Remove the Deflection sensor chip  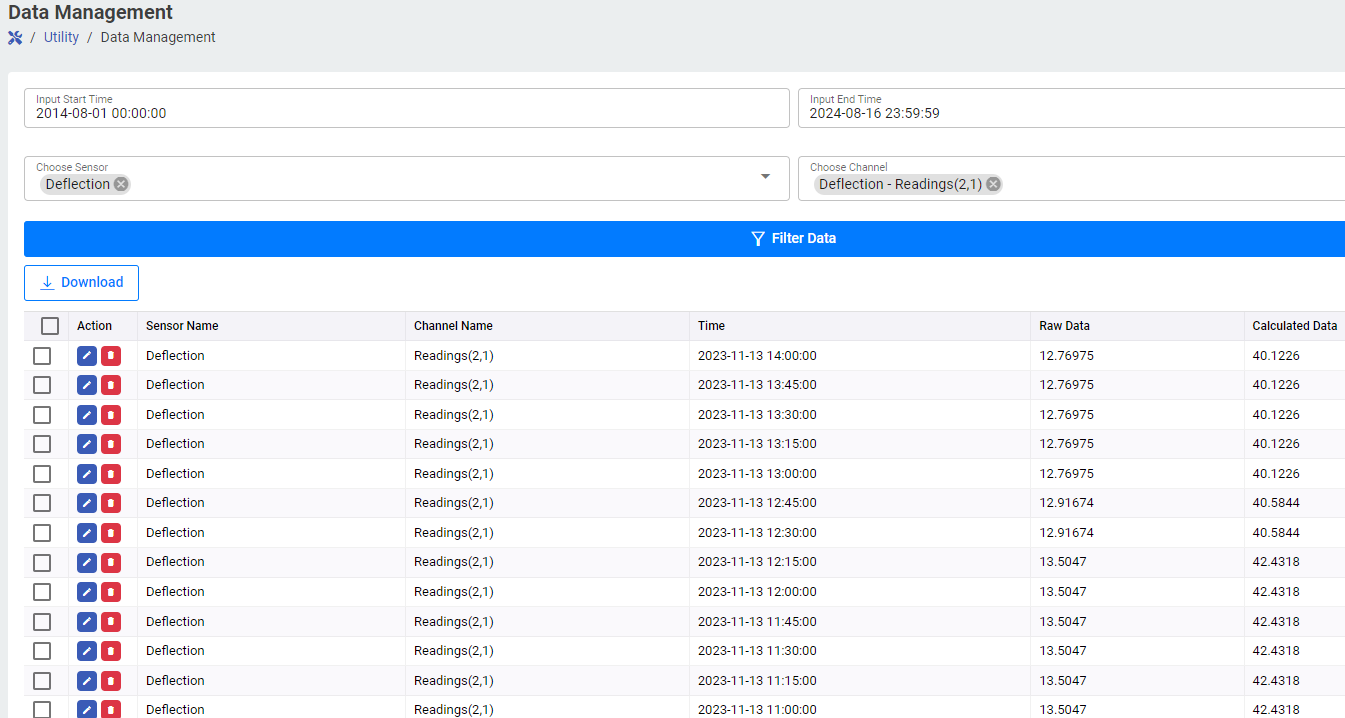click(121, 184)
